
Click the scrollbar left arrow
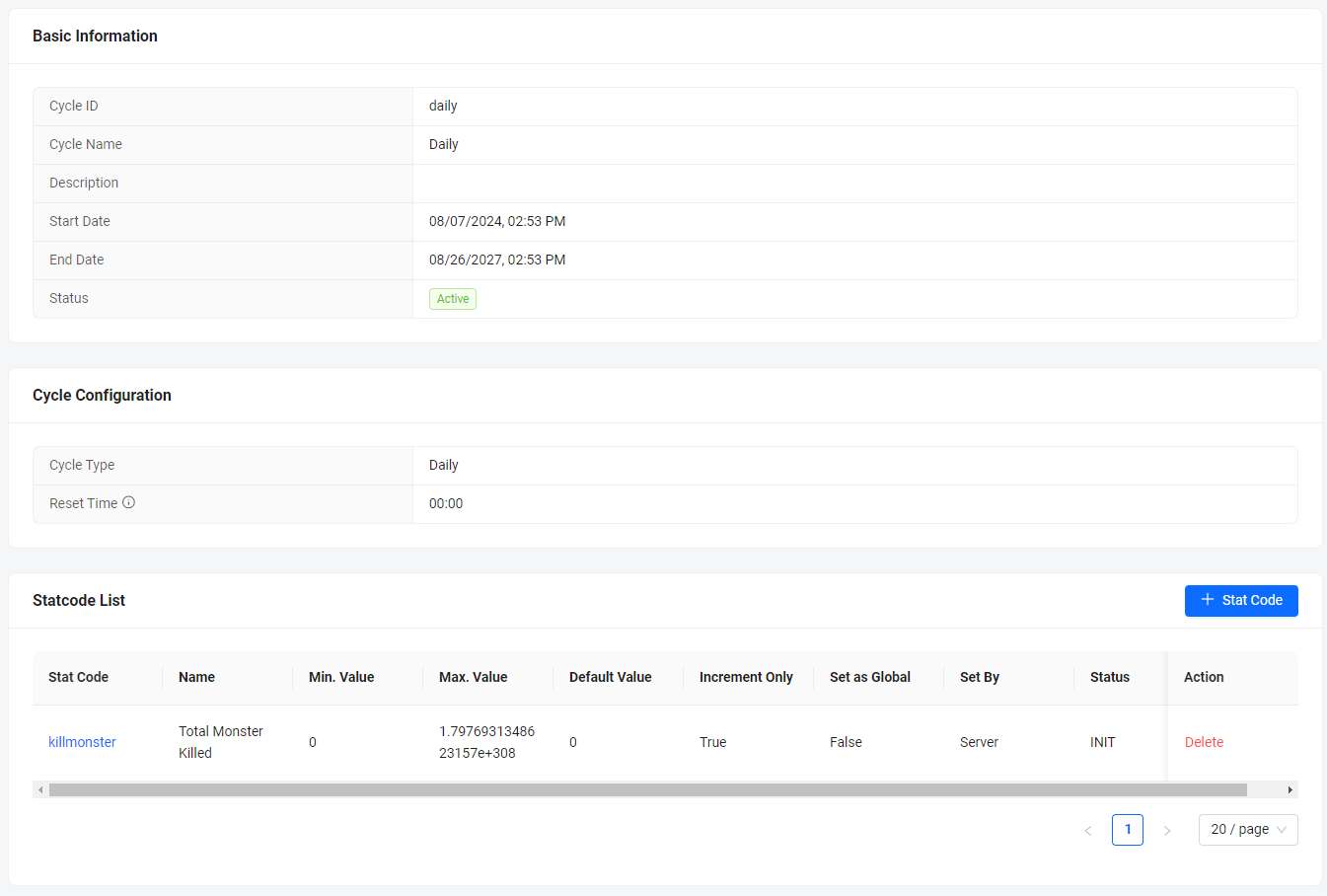coord(40,789)
